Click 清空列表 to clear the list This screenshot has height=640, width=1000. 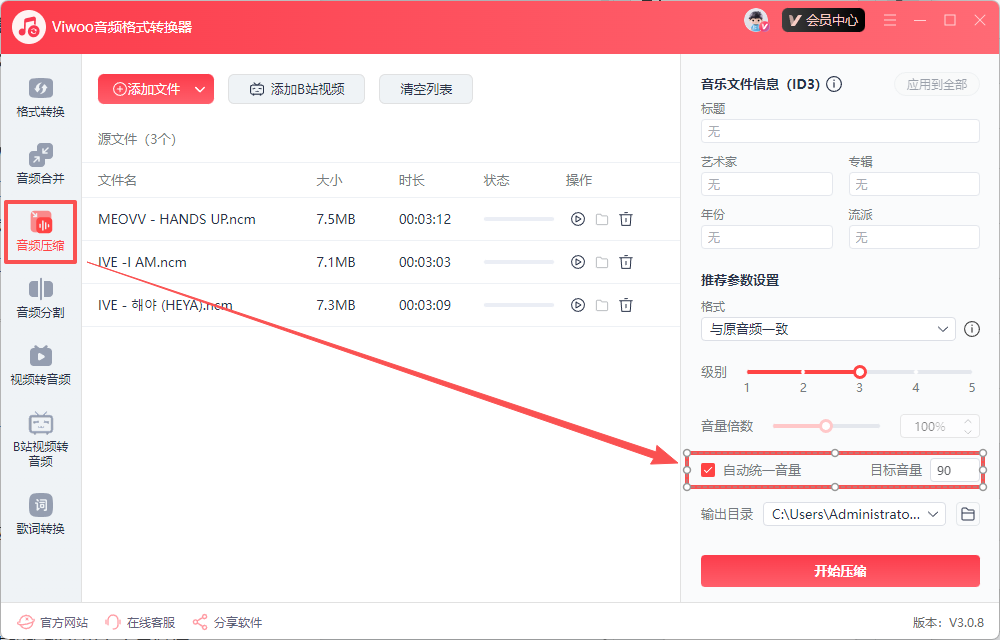click(x=426, y=89)
